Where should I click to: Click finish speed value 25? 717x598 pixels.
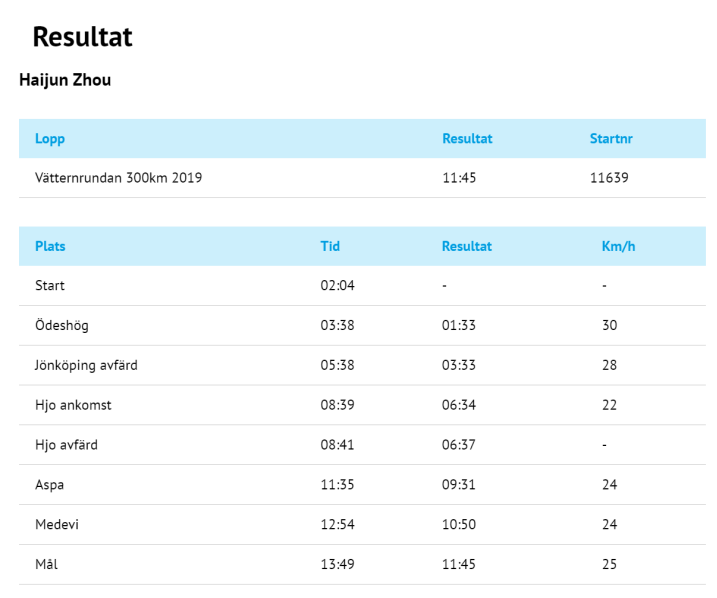609,564
